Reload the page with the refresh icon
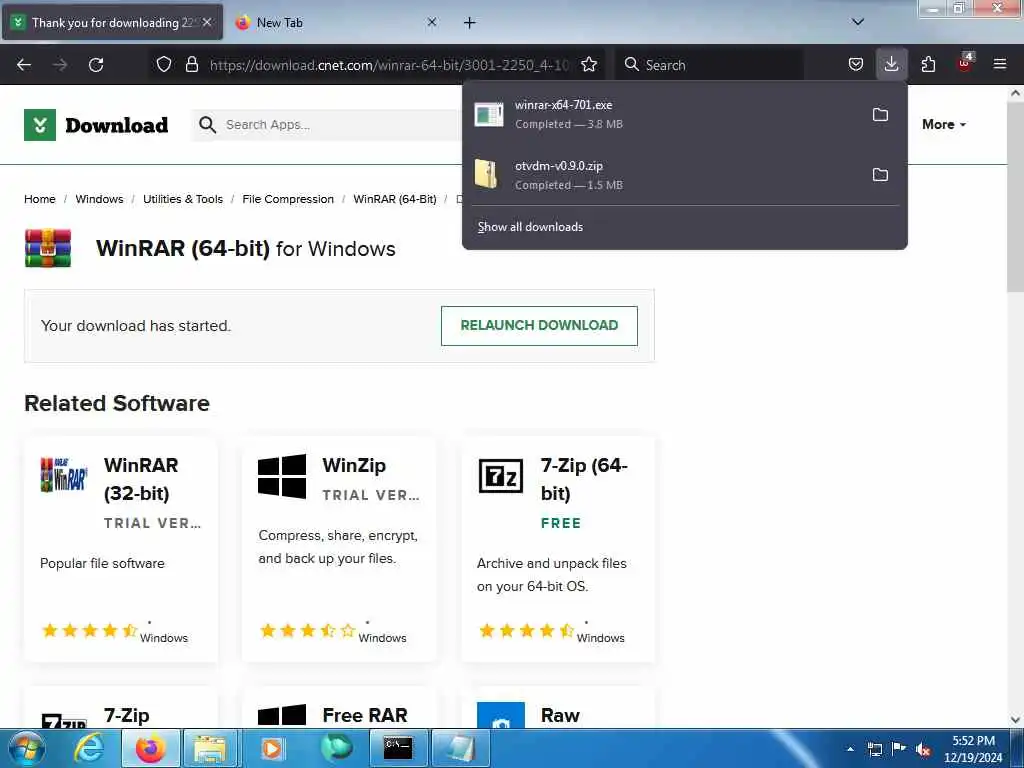Image resolution: width=1024 pixels, height=768 pixels. coord(96,65)
